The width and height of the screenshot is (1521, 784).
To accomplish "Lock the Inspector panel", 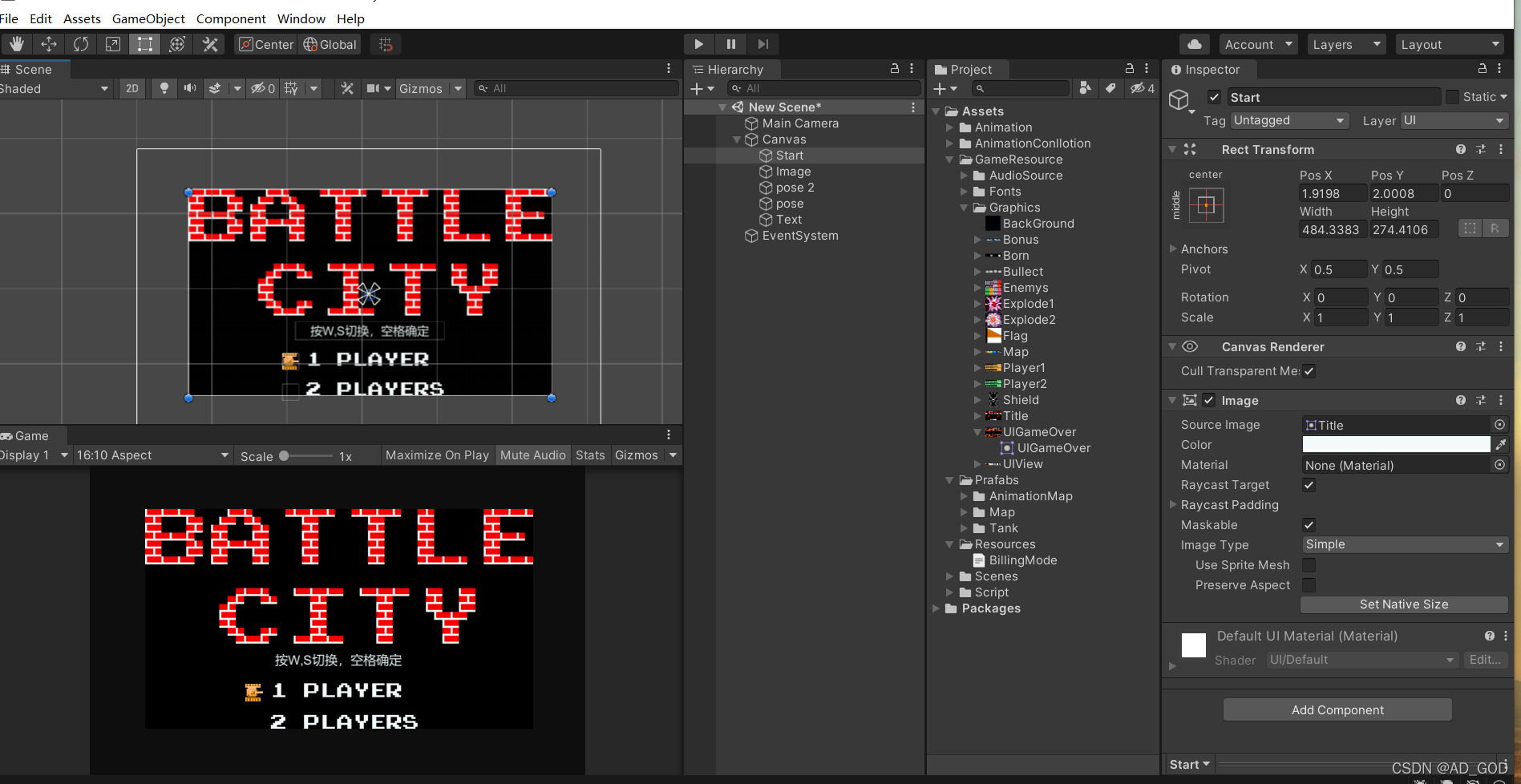I will pyautogui.click(x=1483, y=69).
